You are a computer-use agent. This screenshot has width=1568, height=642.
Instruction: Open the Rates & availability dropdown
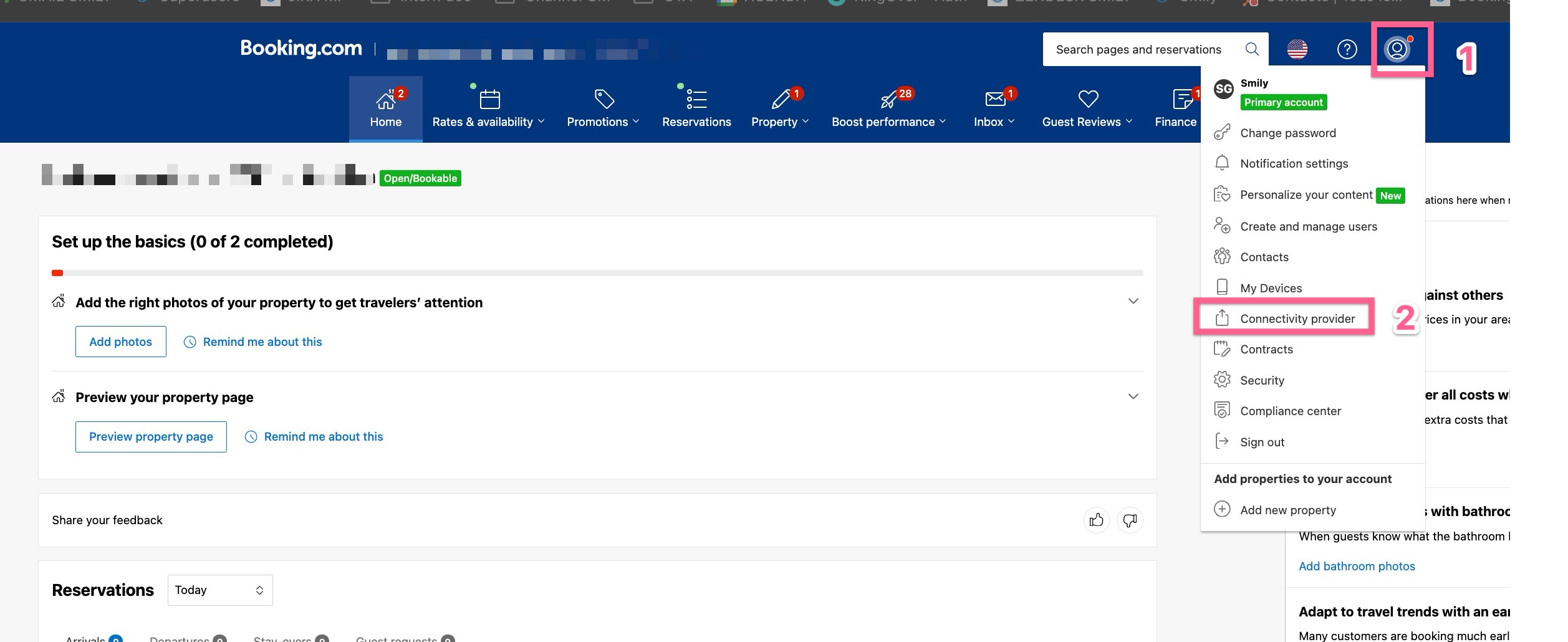point(488,122)
